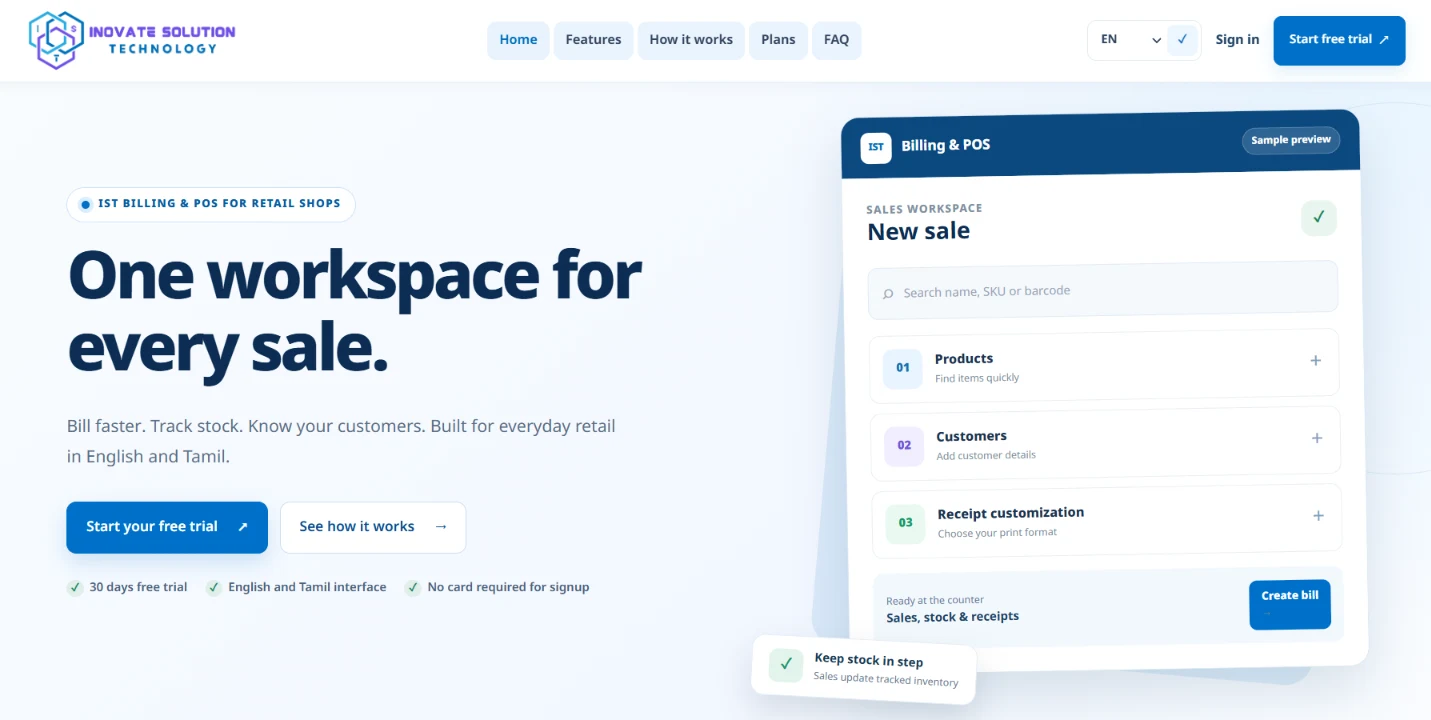
Task: Expand the Receipt customization row with plus
Action: [x=1319, y=516]
